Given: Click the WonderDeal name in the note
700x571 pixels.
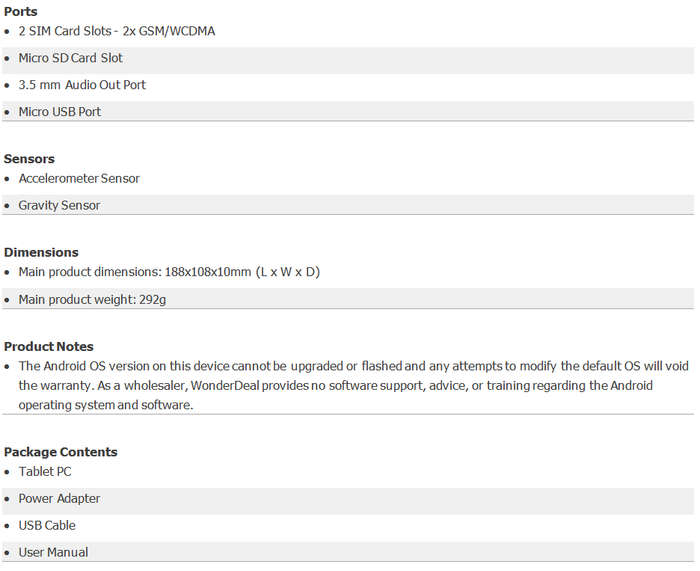Looking at the screenshot, I should [x=225, y=385].
